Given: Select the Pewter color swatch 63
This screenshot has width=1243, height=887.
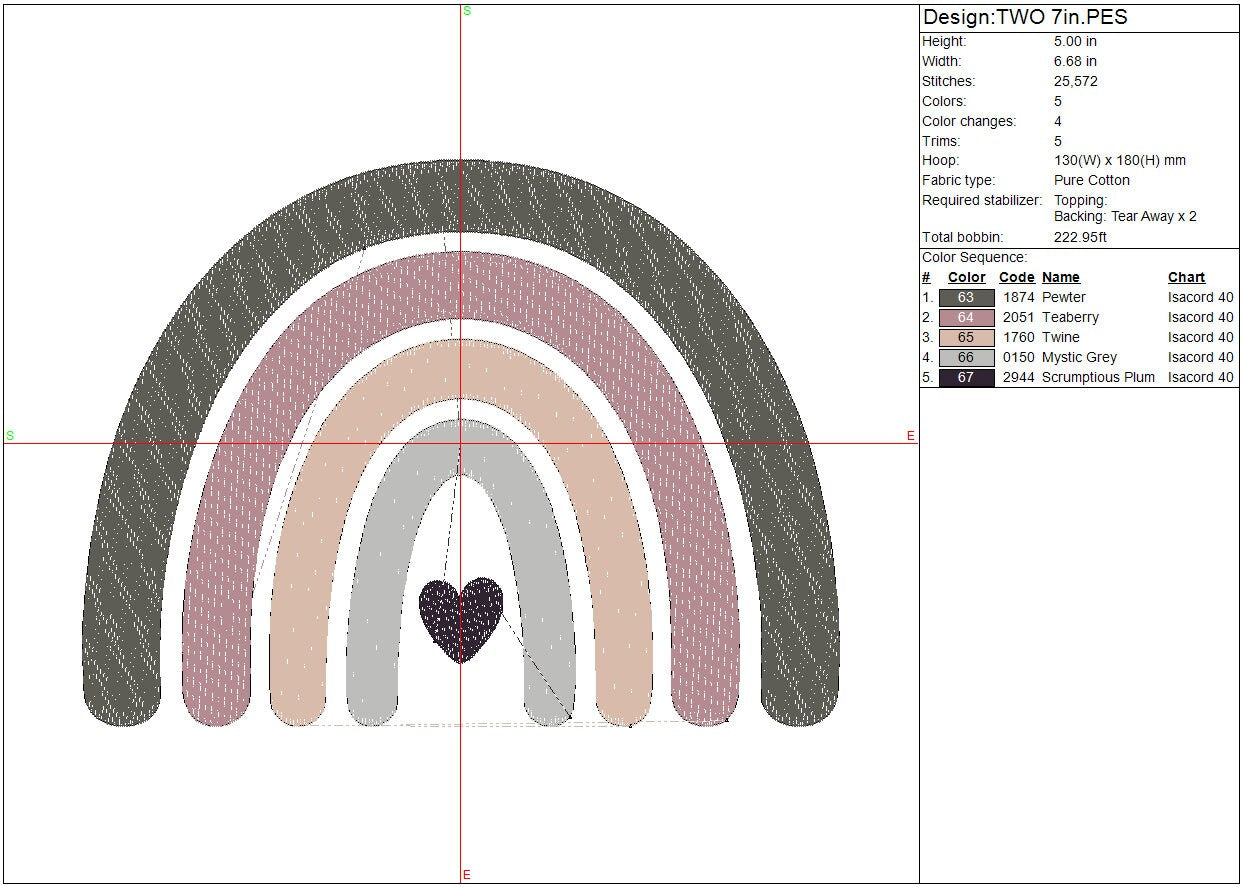Looking at the screenshot, I should [x=966, y=297].
